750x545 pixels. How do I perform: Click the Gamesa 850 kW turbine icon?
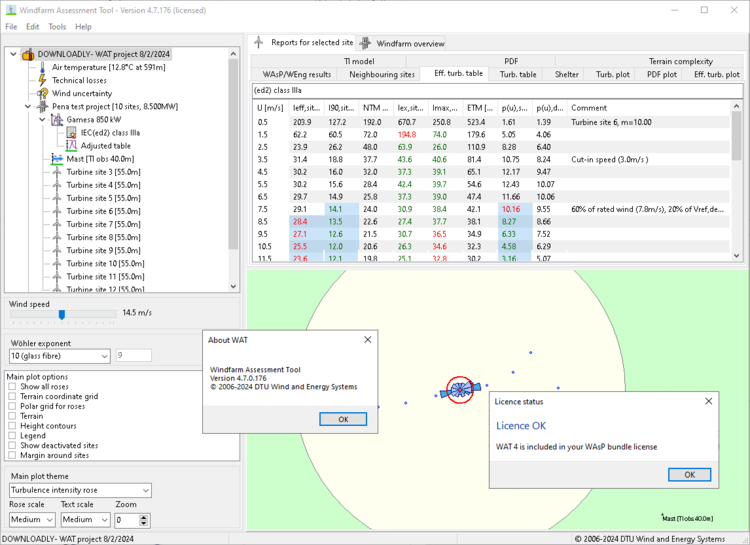pos(58,119)
